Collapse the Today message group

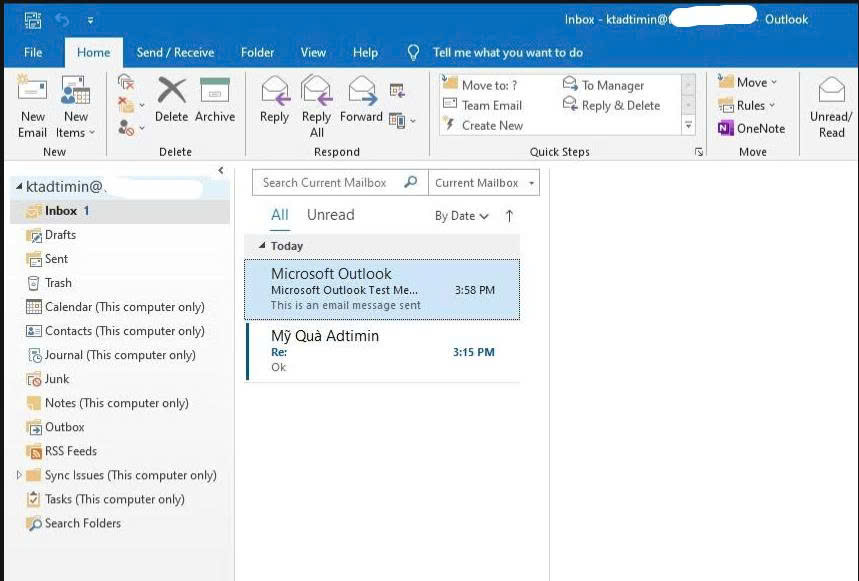(x=262, y=246)
